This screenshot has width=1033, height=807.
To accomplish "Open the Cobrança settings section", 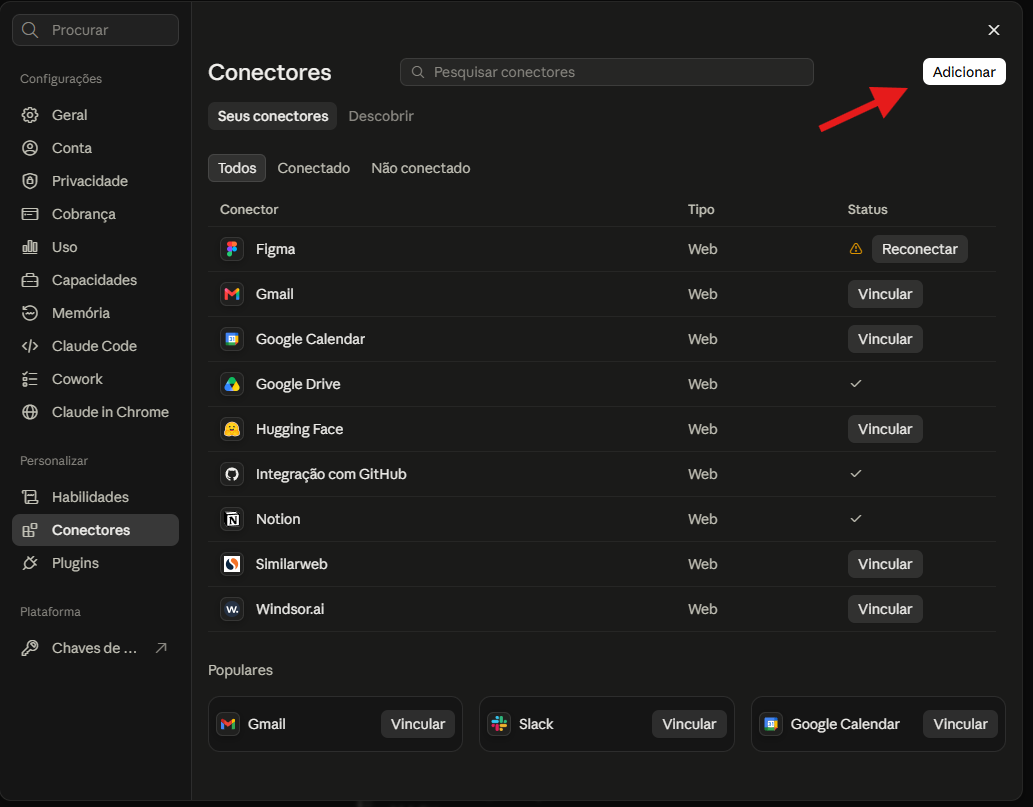I will 96,213.
